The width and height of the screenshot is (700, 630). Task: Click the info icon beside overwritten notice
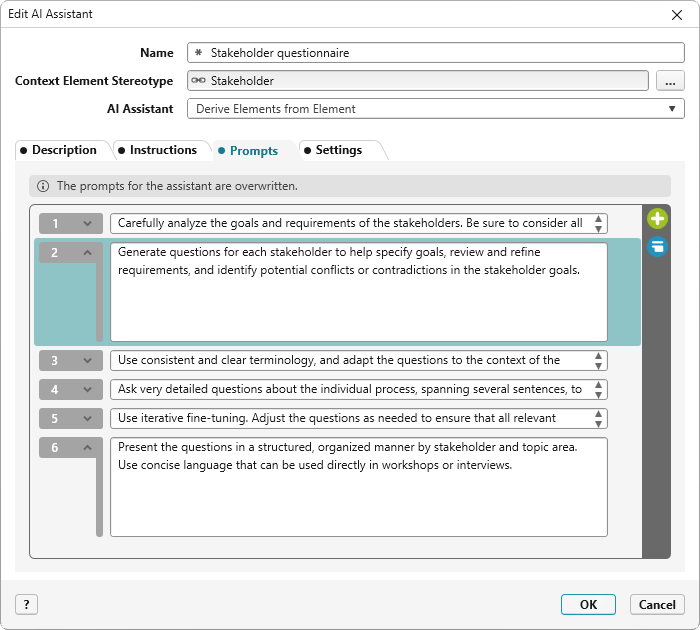[43, 186]
